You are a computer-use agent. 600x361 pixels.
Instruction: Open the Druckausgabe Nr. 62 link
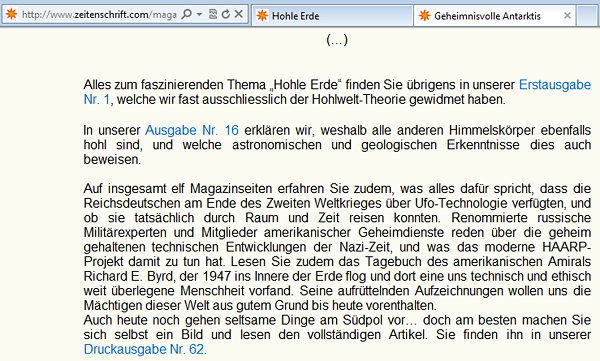click(145, 349)
